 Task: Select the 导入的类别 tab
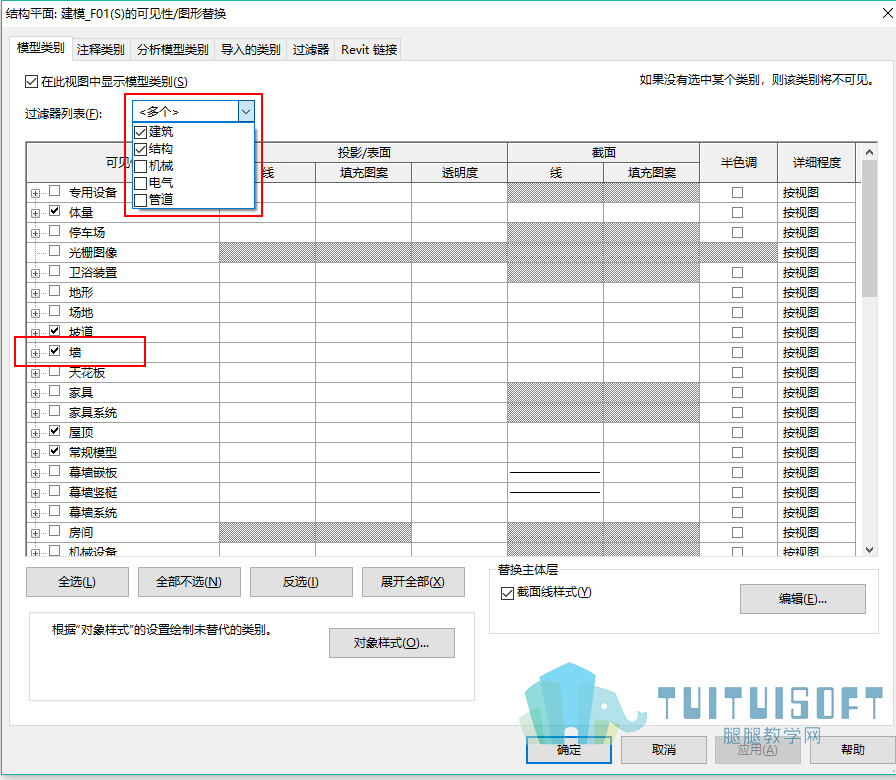(x=250, y=50)
